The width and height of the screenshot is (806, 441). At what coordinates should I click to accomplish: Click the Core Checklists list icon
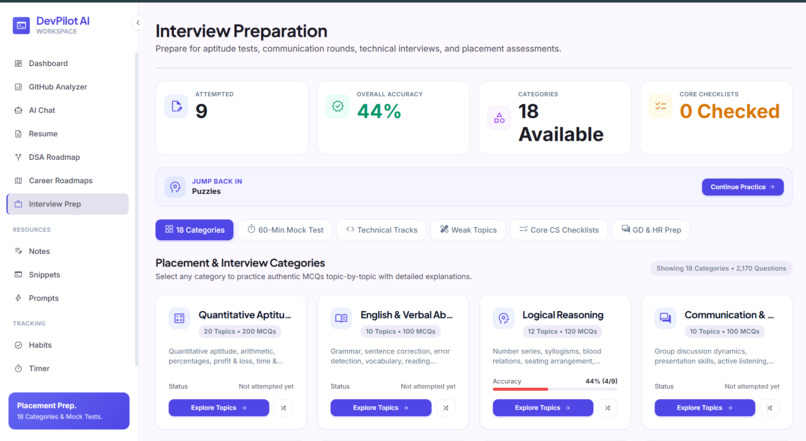click(x=661, y=106)
